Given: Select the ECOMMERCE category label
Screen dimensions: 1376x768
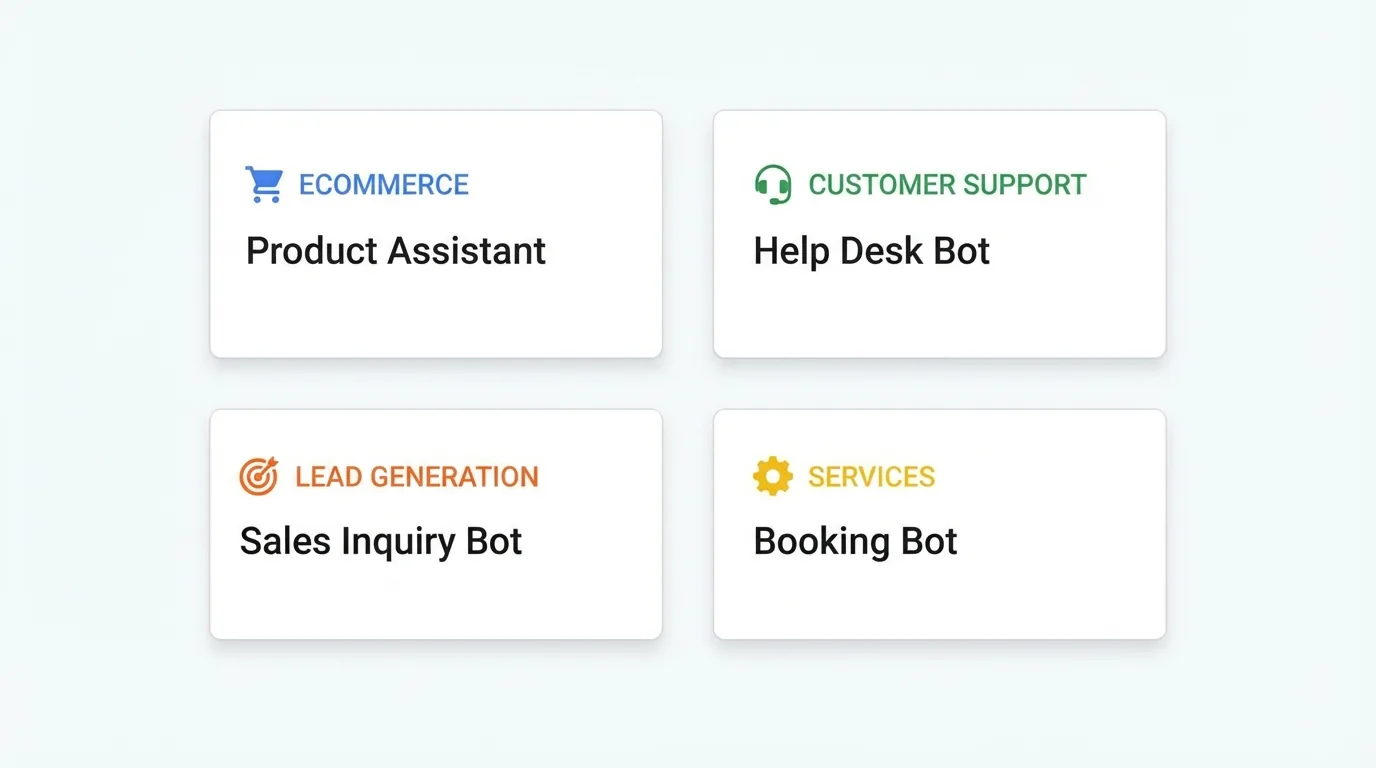Looking at the screenshot, I should 383,185.
